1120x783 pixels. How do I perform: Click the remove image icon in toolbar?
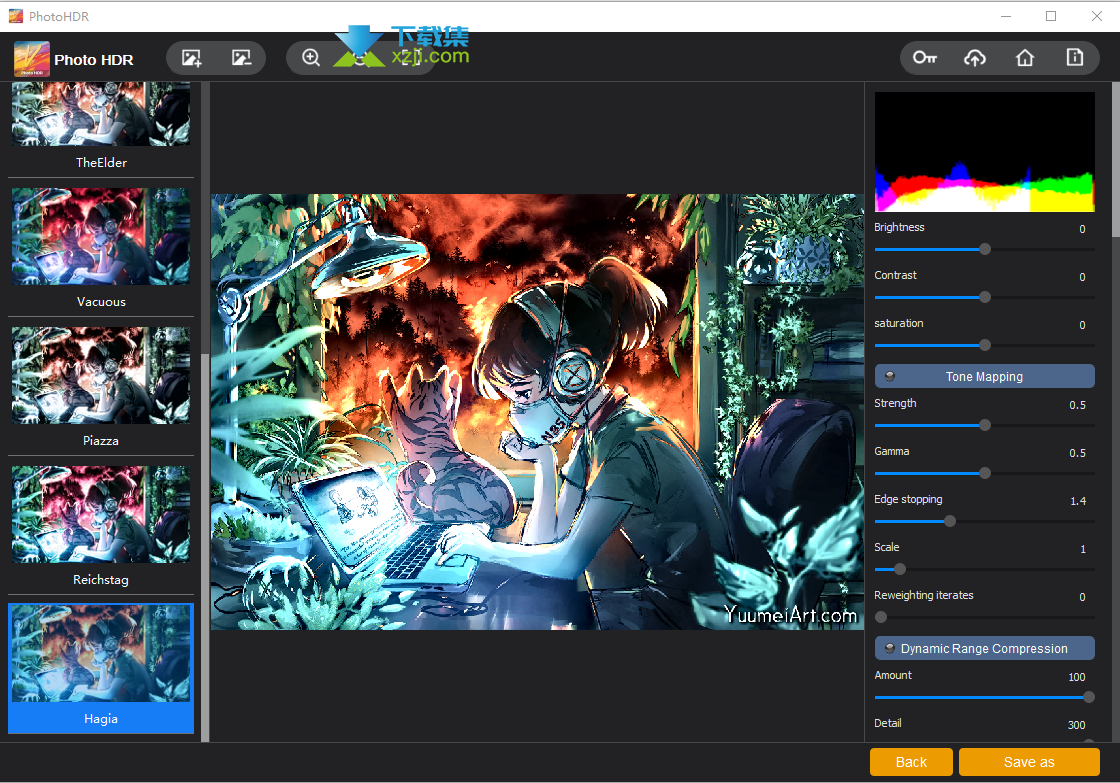[241, 58]
